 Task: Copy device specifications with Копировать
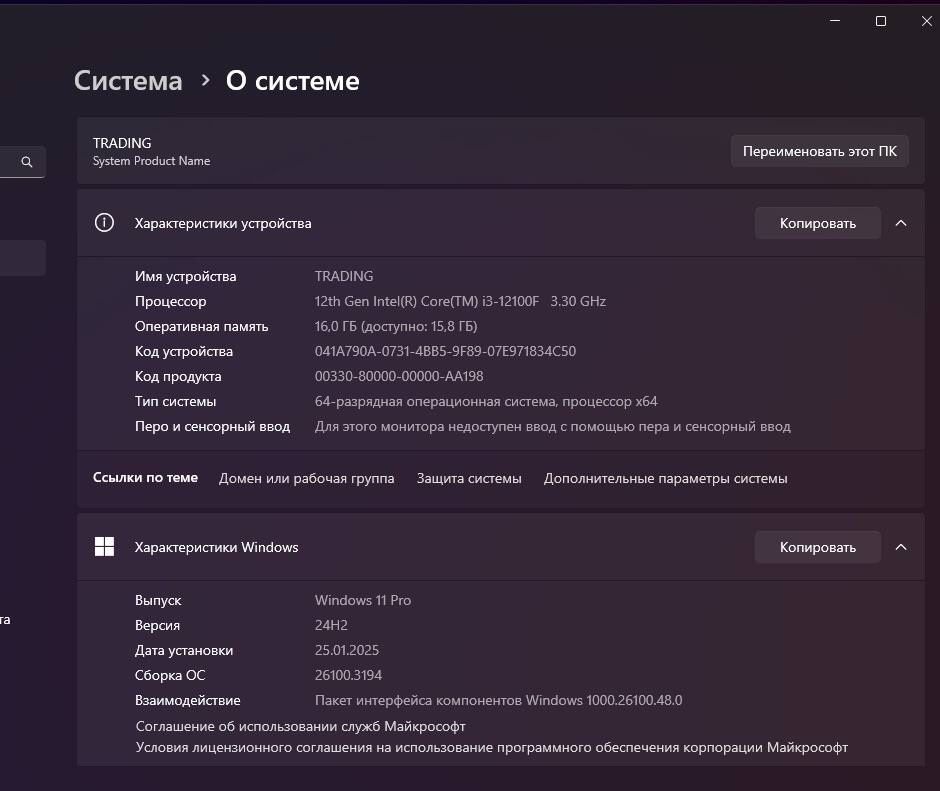click(818, 223)
